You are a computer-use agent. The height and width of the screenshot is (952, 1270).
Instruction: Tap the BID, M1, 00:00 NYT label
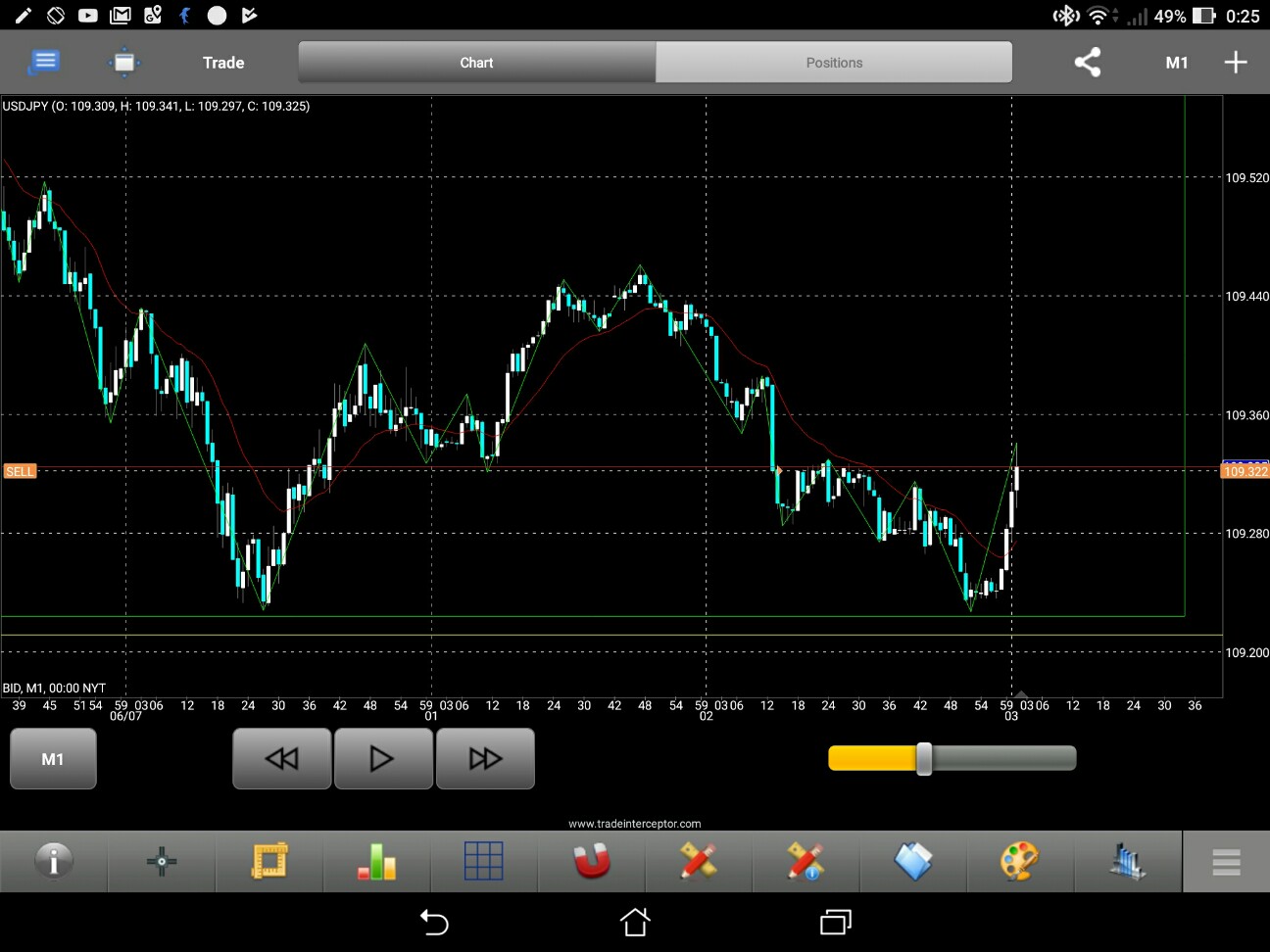(54, 689)
